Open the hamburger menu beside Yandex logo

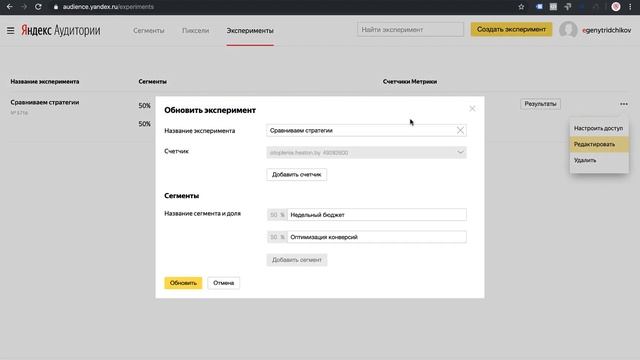11,31
